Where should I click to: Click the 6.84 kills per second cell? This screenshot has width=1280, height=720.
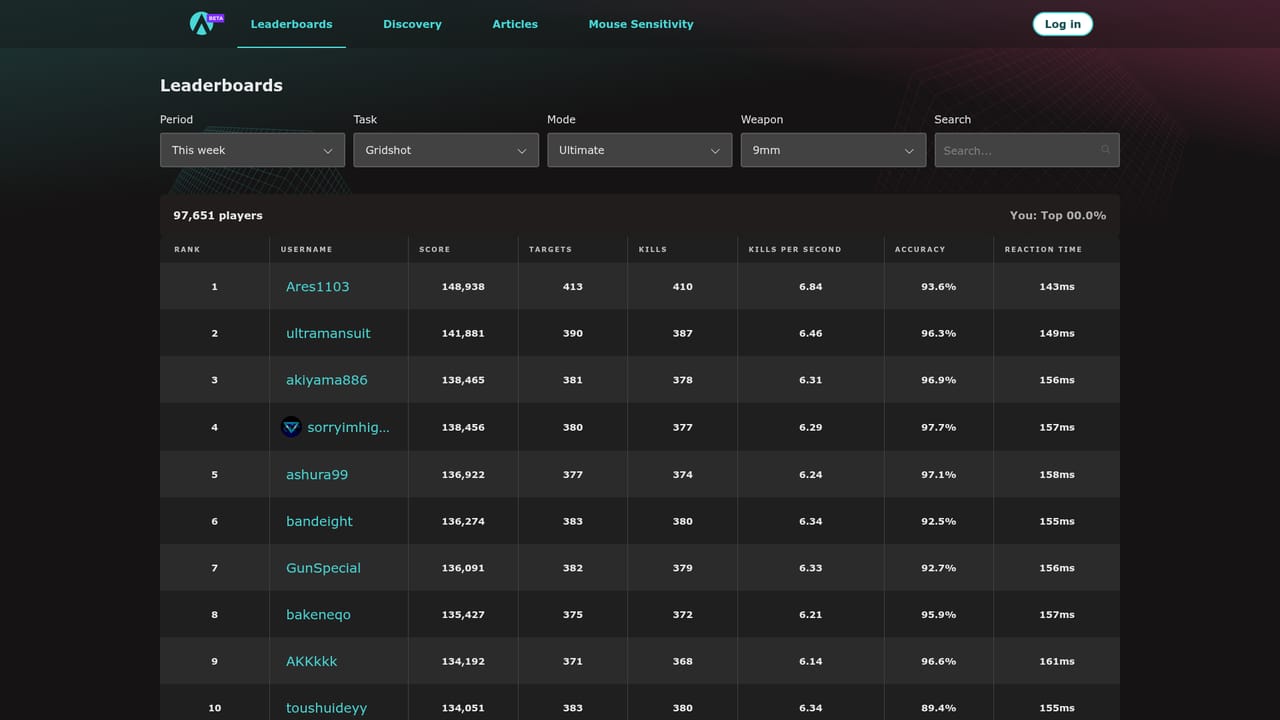click(811, 287)
